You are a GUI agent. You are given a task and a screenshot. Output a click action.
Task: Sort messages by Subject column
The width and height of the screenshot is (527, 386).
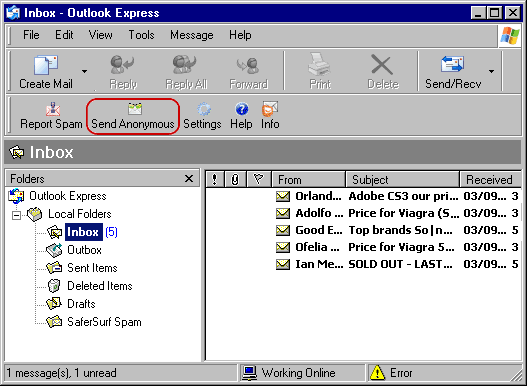tap(402, 179)
